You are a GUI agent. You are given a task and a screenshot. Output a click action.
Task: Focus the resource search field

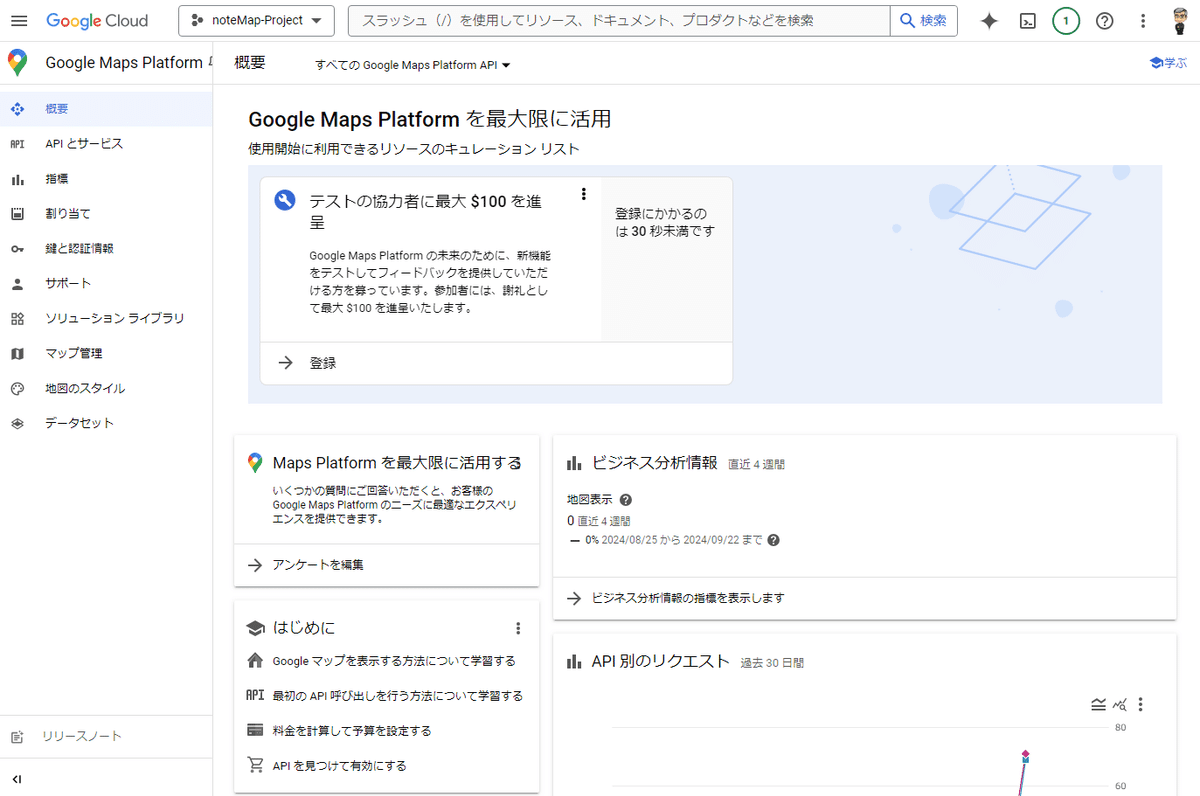click(619, 20)
